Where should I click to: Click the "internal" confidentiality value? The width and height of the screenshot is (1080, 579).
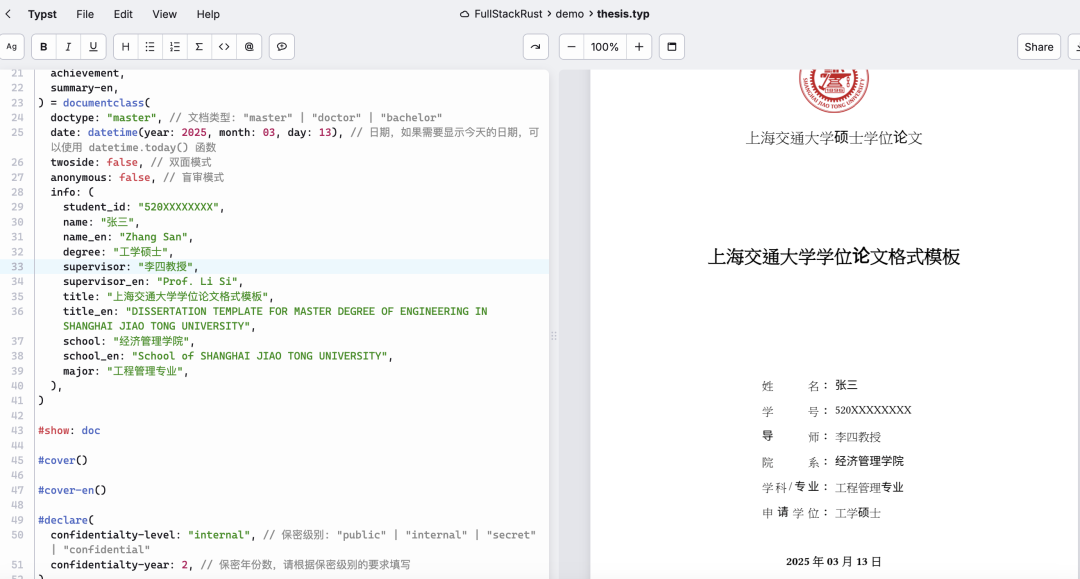(219, 535)
